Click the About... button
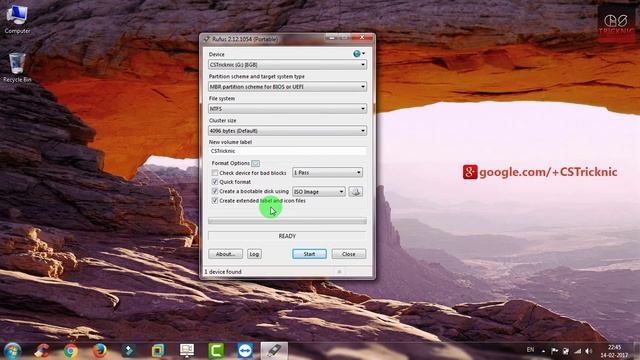 (225, 254)
